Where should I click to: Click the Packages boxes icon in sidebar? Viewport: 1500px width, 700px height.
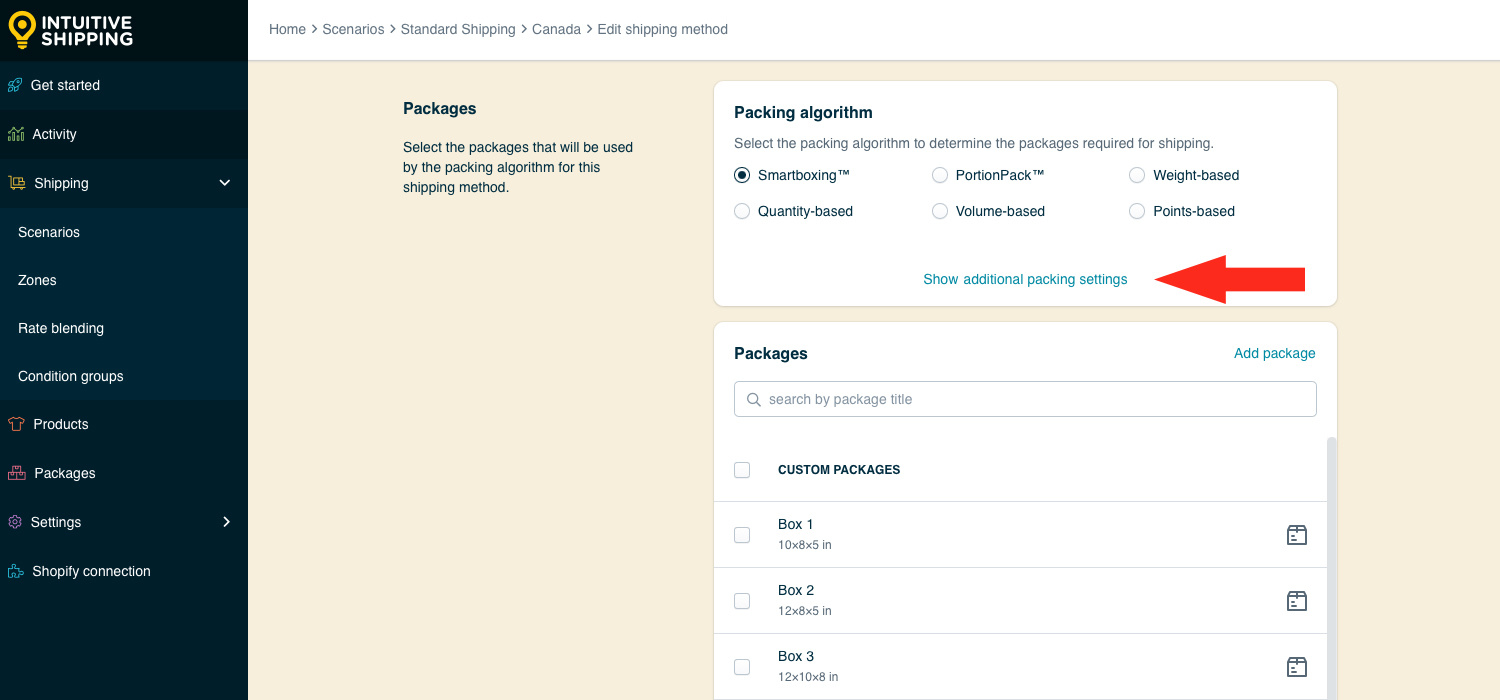pos(16,473)
